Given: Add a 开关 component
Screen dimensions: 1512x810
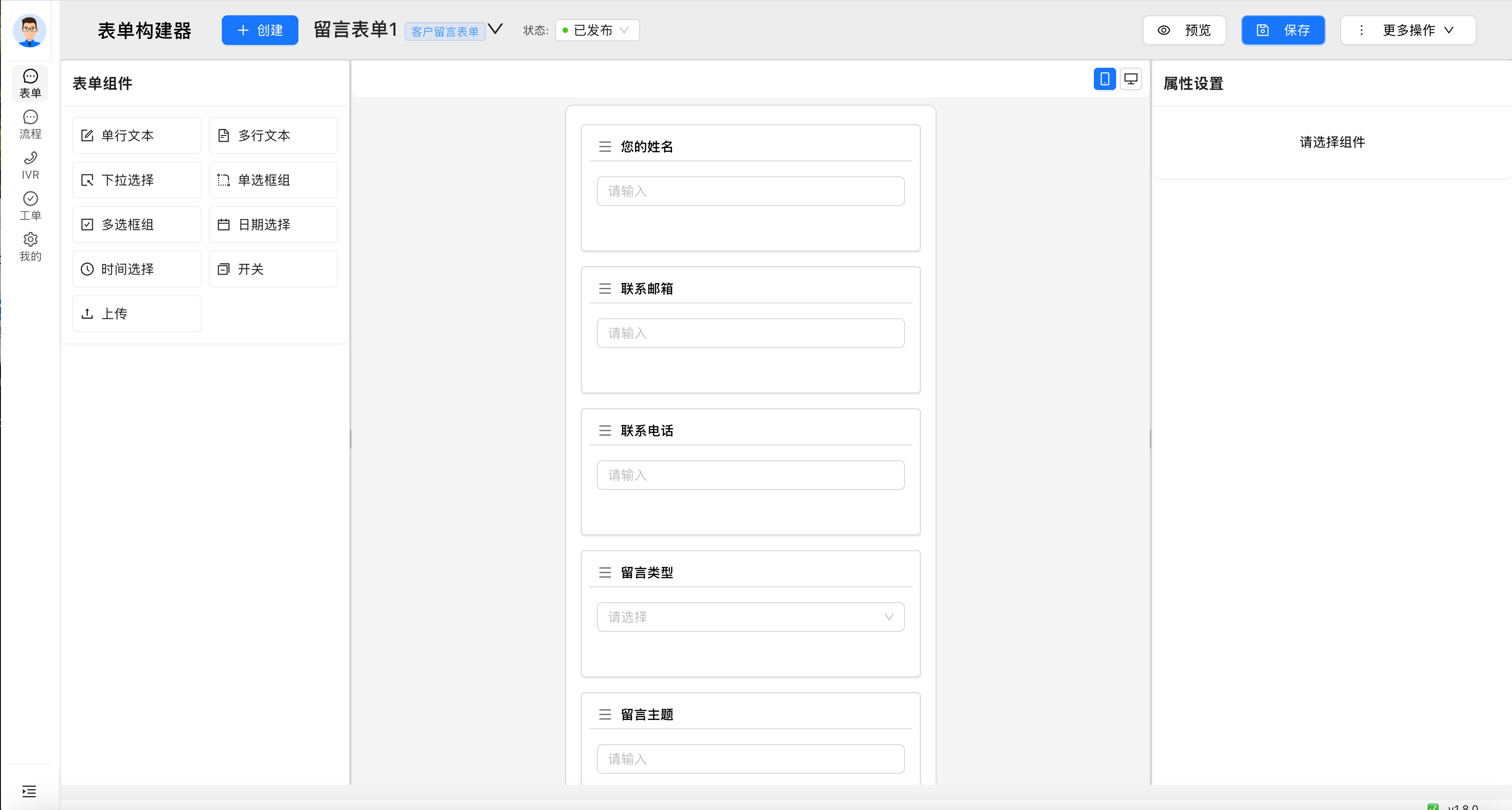Looking at the screenshot, I should pyautogui.click(x=273, y=269).
